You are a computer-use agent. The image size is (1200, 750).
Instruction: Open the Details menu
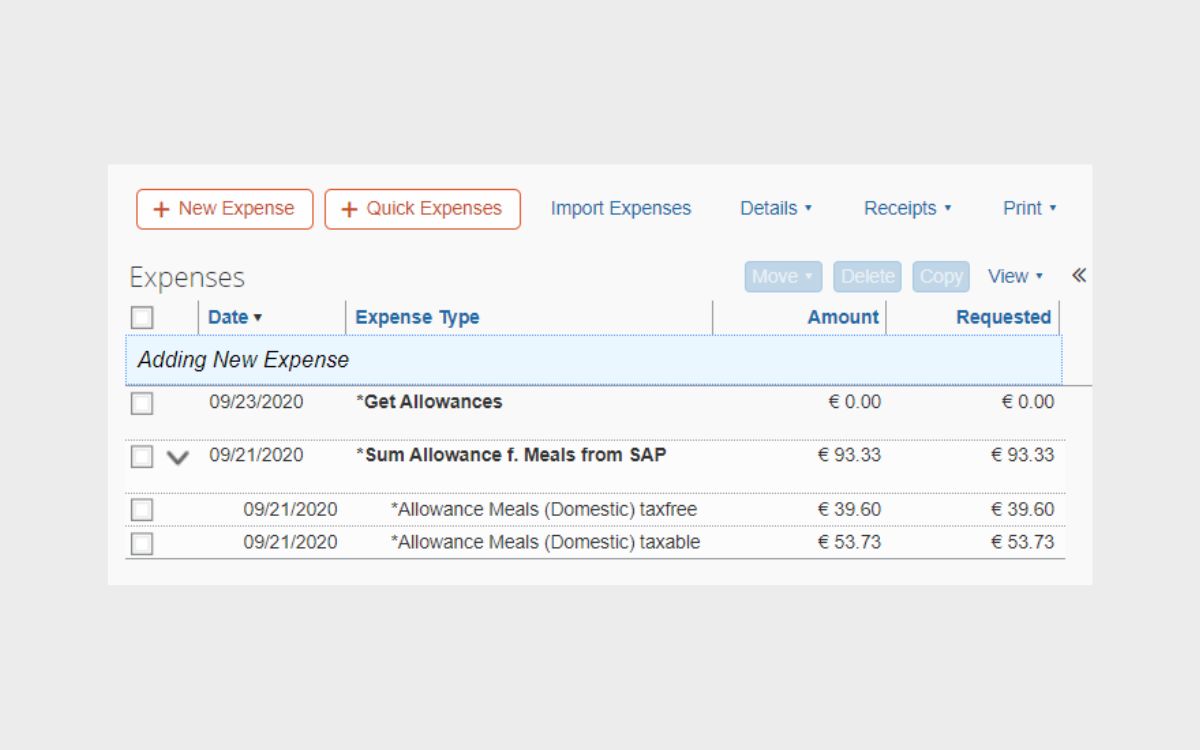pyautogui.click(x=770, y=208)
